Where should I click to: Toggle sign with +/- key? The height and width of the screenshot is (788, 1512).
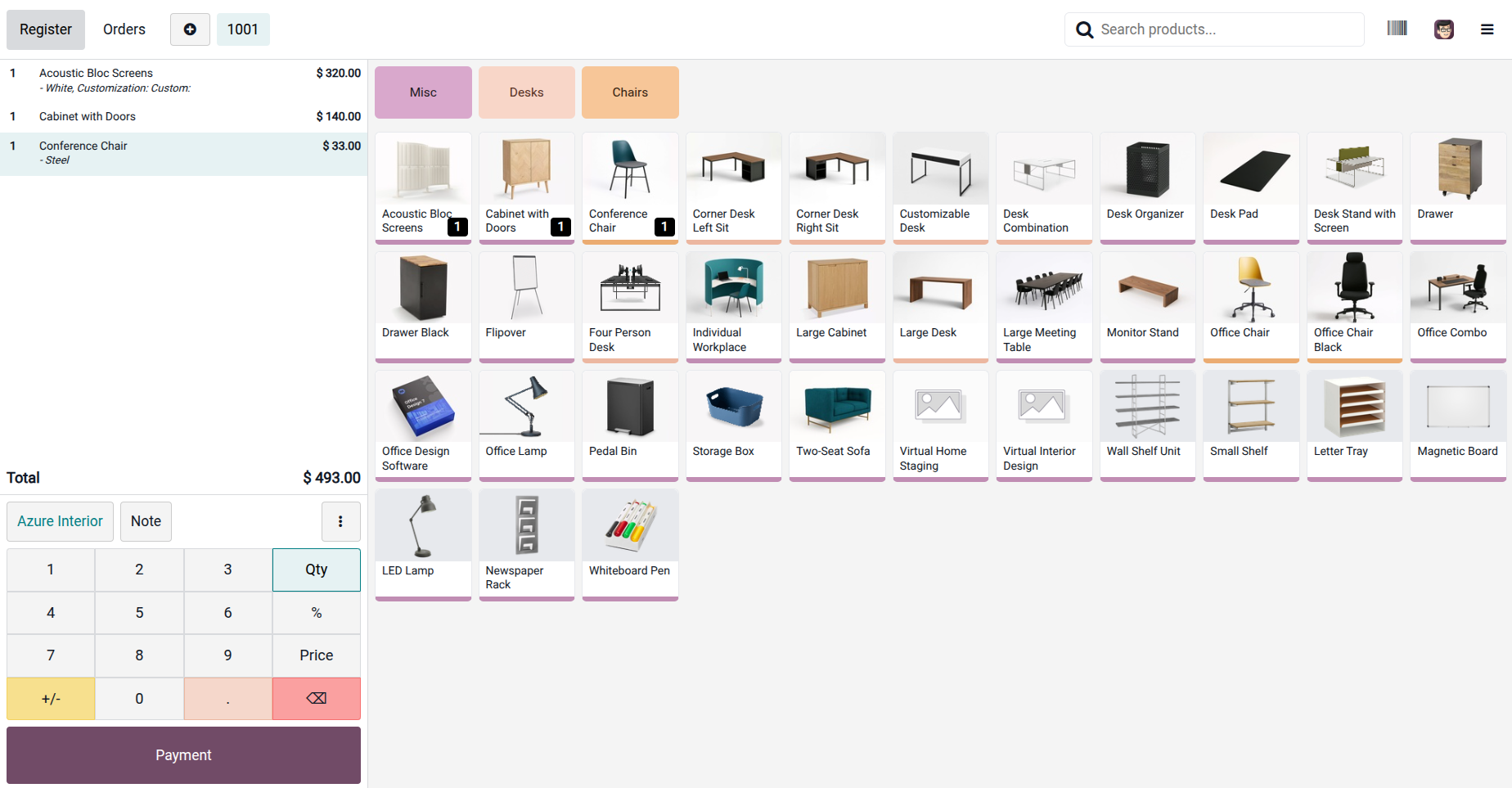point(51,699)
